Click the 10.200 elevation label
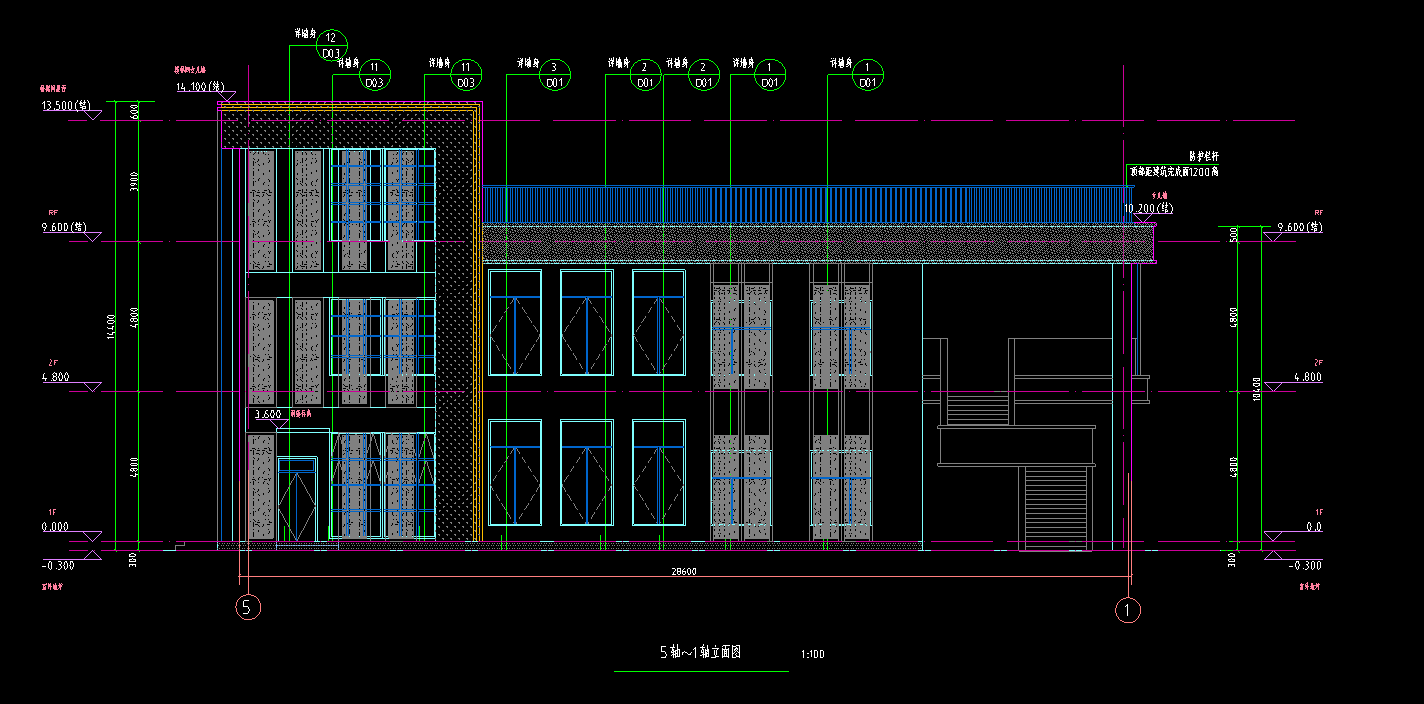1424x704 pixels. coord(1147,208)
